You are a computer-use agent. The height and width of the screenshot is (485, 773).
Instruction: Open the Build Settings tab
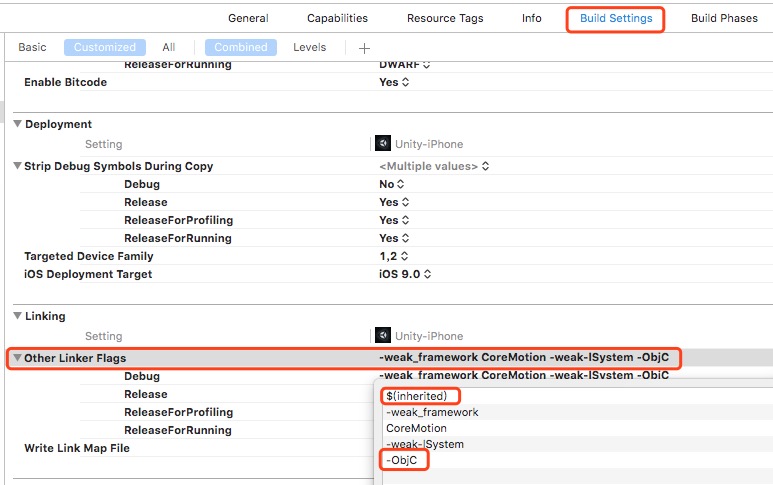point(616,18)
